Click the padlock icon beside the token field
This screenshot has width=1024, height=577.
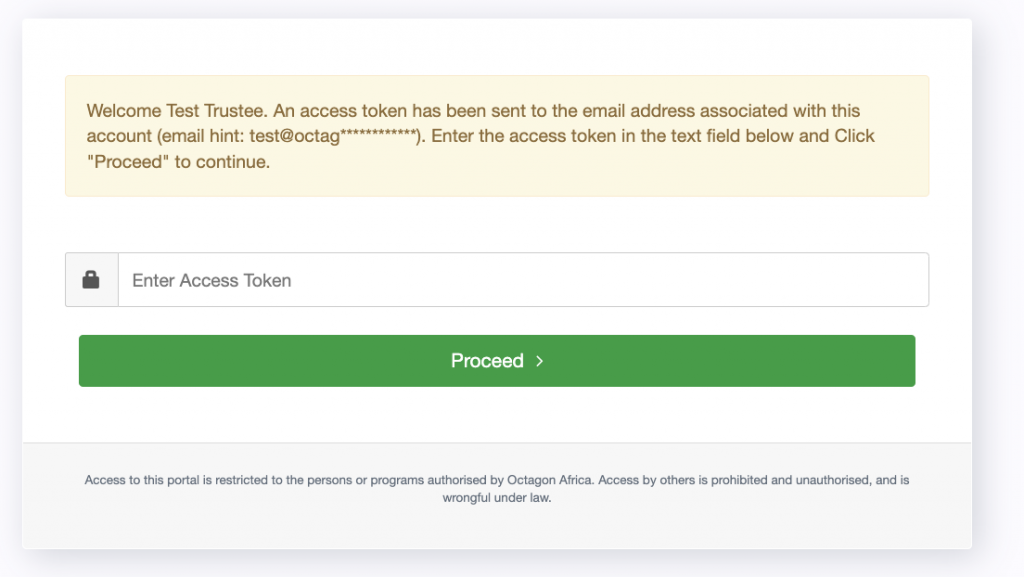91,279
